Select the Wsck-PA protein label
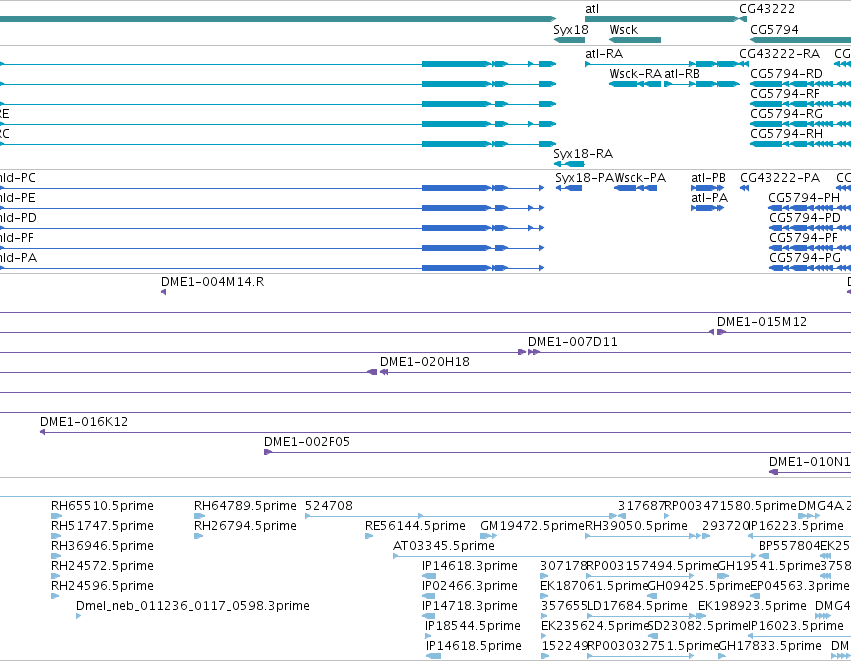Image resolution: width=851 pixels, height=661 pixels. [x=640, y=178]
